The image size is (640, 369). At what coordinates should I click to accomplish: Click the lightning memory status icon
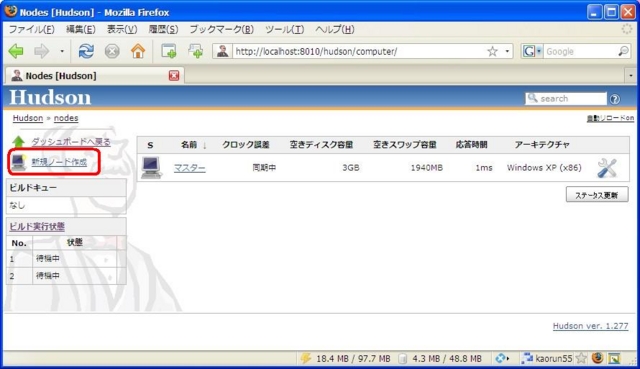tap(306, 358)
